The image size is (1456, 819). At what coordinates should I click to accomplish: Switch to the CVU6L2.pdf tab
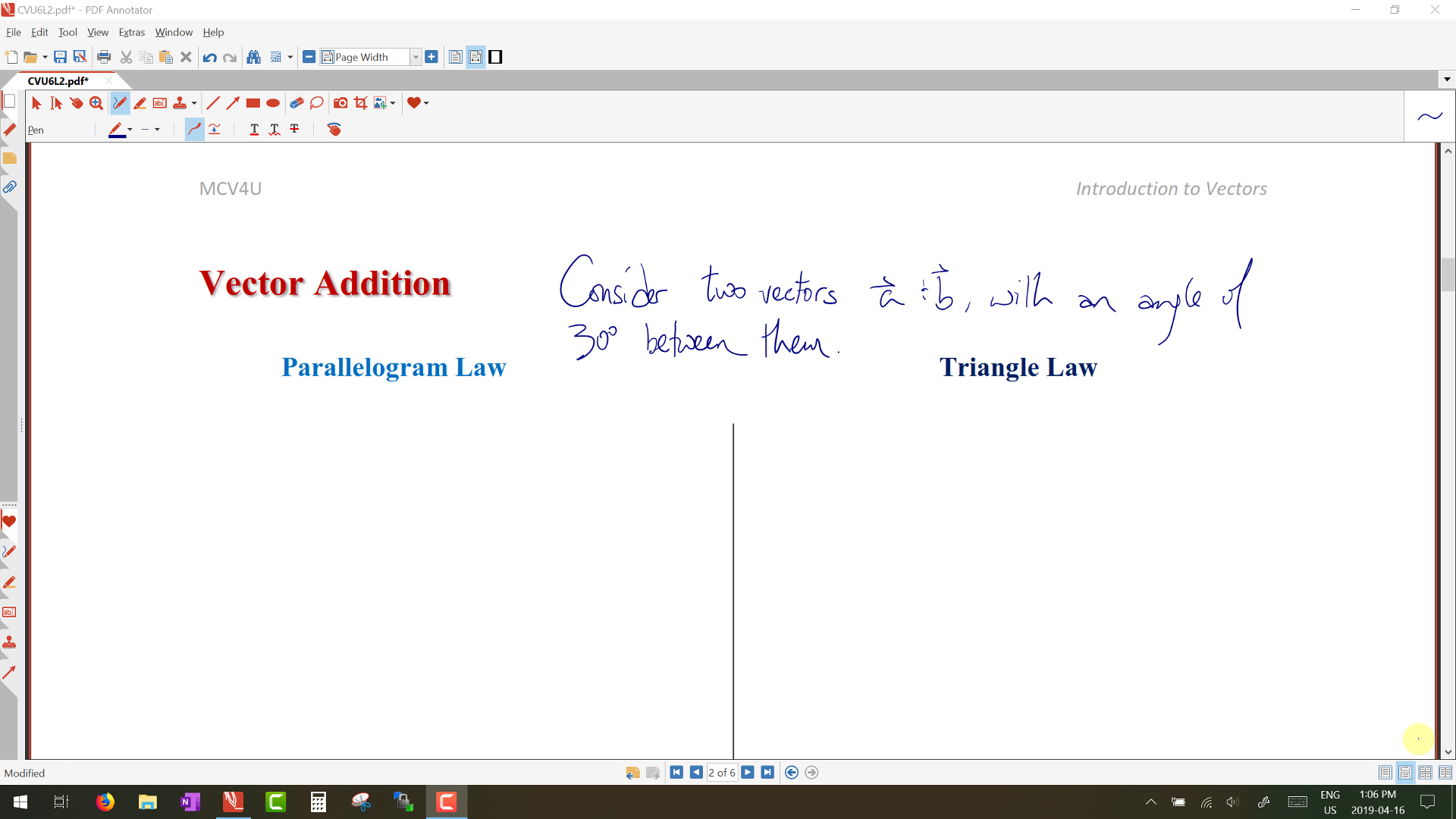point(58,80)
